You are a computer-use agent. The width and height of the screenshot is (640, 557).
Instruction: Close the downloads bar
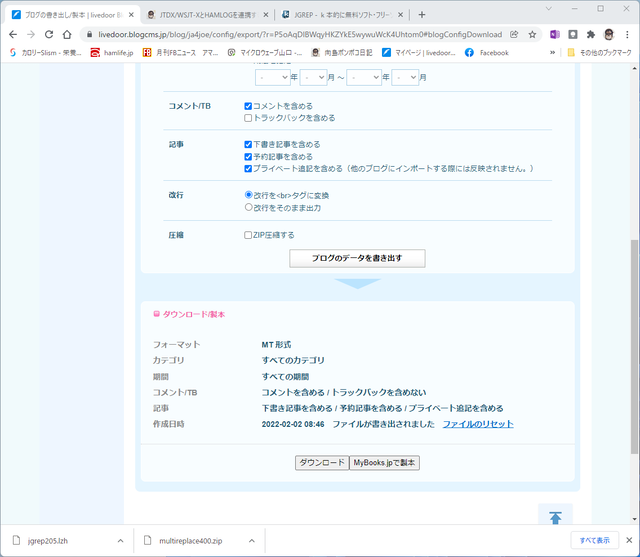629,540
